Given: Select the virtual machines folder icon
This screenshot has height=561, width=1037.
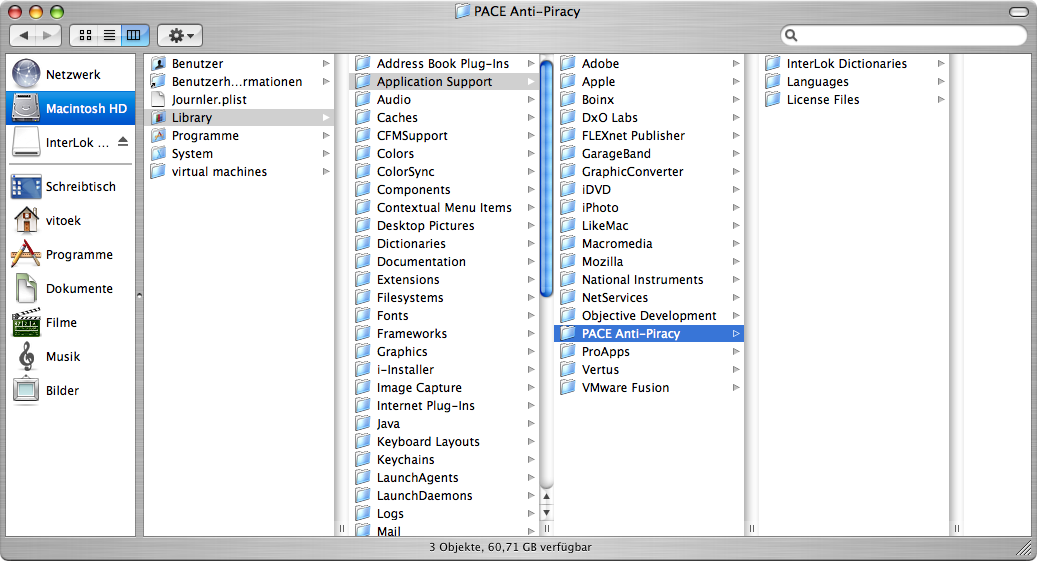Looking at the screenshot, I should pos(158,171).
